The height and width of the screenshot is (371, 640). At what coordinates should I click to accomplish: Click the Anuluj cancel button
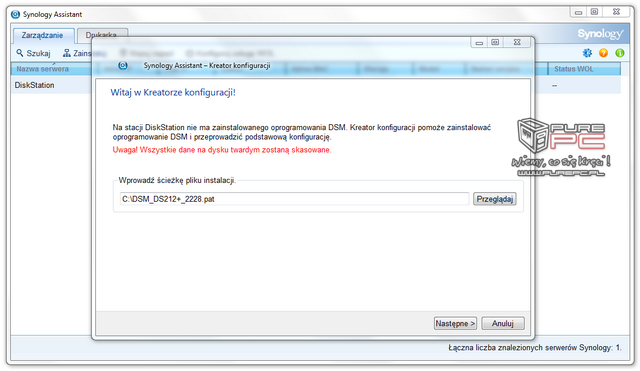tap(502, 323)
